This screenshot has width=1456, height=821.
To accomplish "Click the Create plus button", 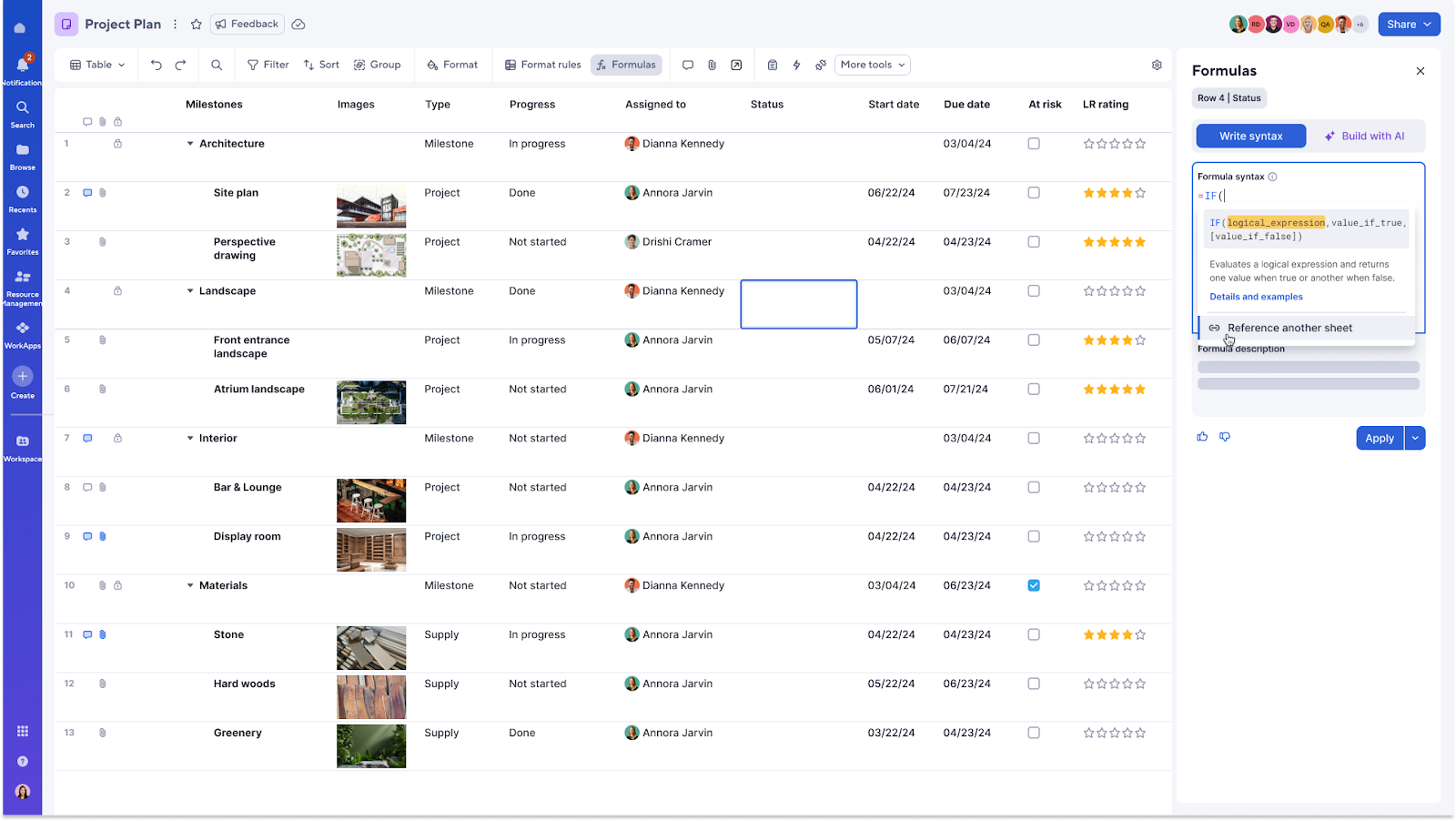I will tap(23, 376).
